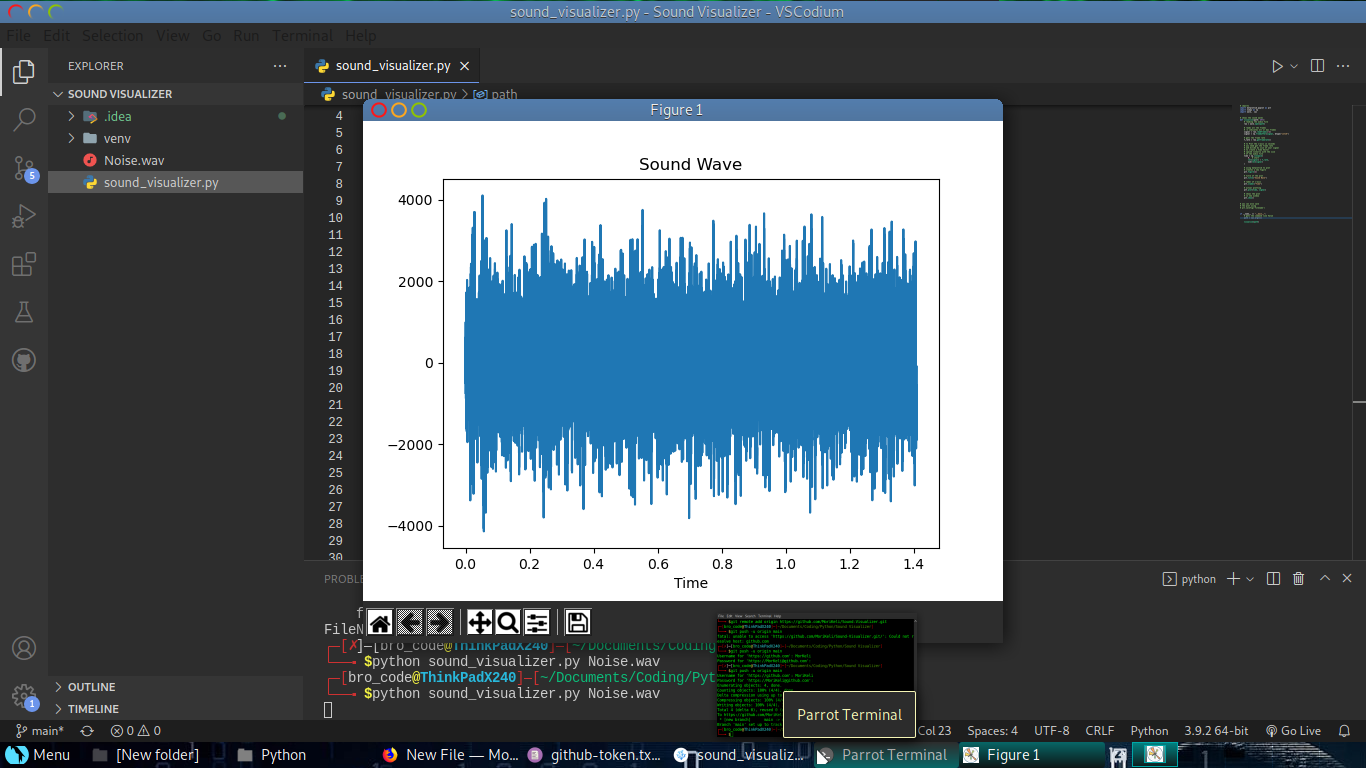
Task: Open the system Menu on taskbar
Action: (38, 755)
